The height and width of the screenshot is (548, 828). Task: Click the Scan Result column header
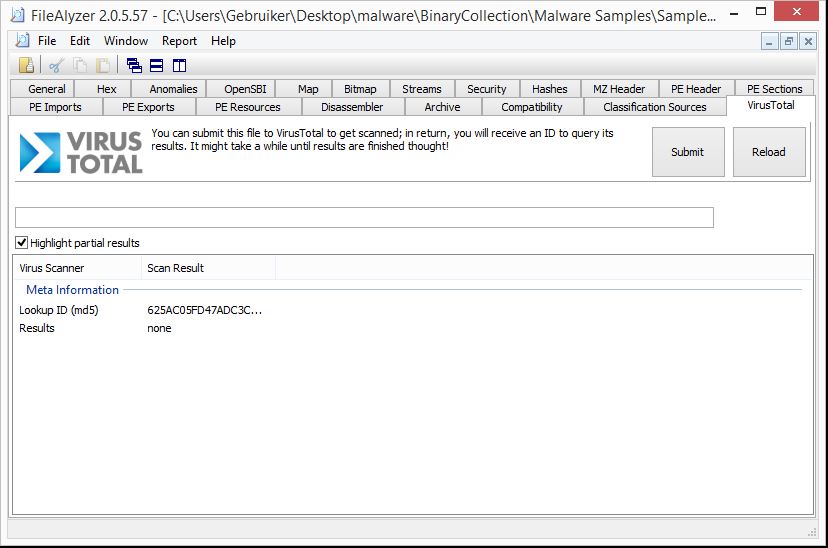[x=209, y=268]
